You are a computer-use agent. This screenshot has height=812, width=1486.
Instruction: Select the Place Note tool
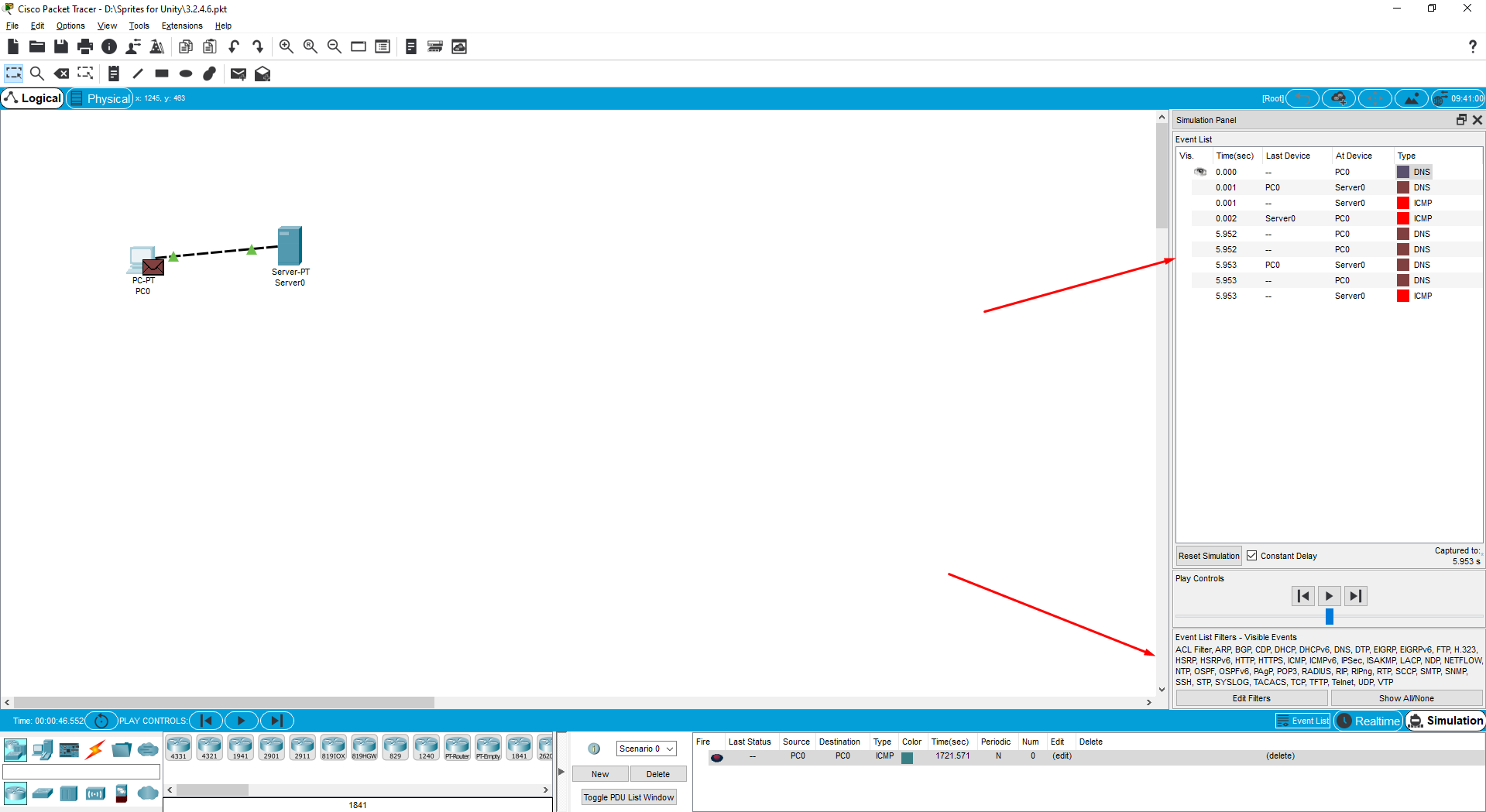click(113, 74)
